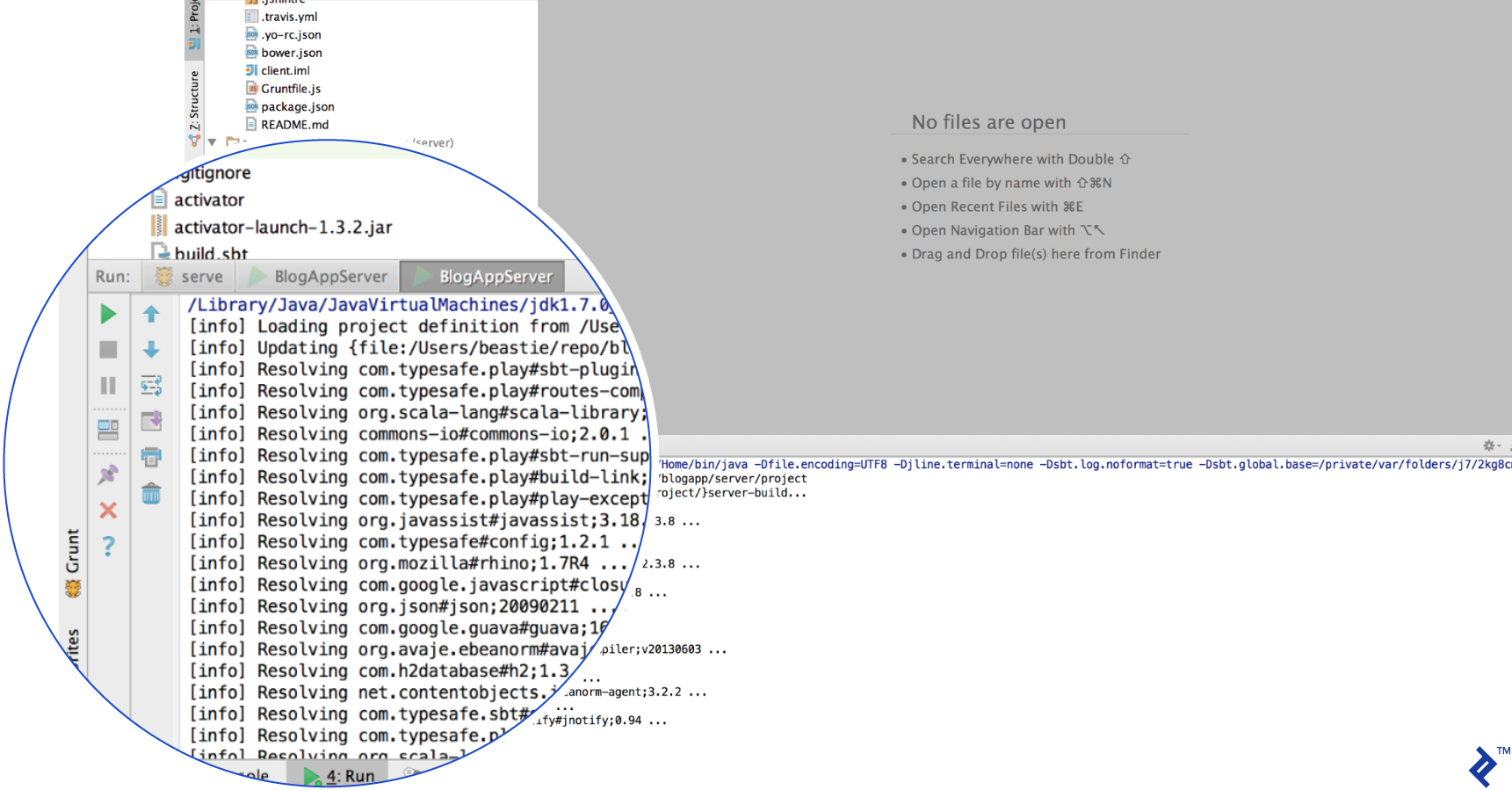Toggle scroll to end of console output
1512x790 pixels.
(151, 421)
